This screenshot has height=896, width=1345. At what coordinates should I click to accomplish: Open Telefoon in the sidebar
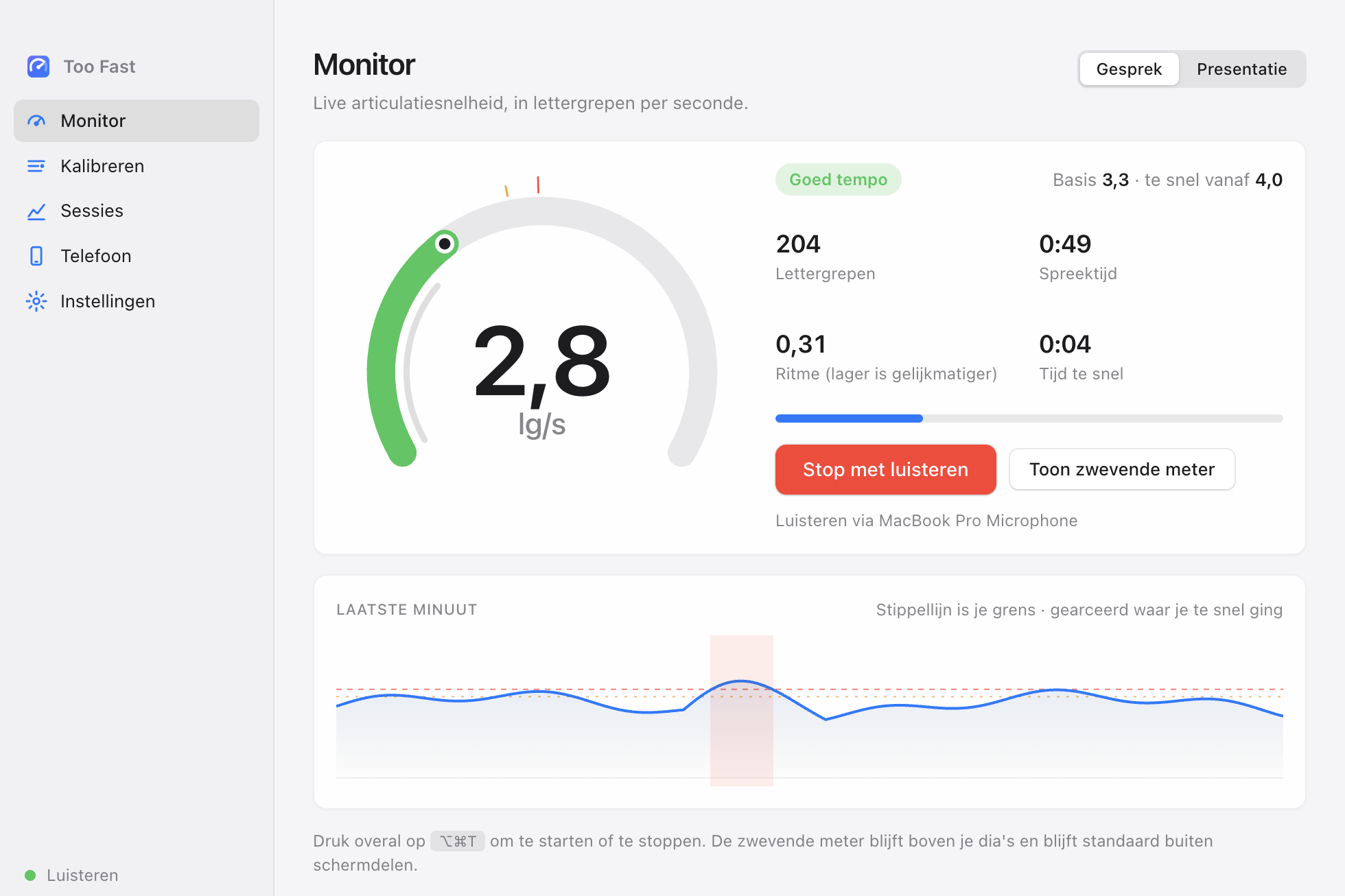[137, 256]
